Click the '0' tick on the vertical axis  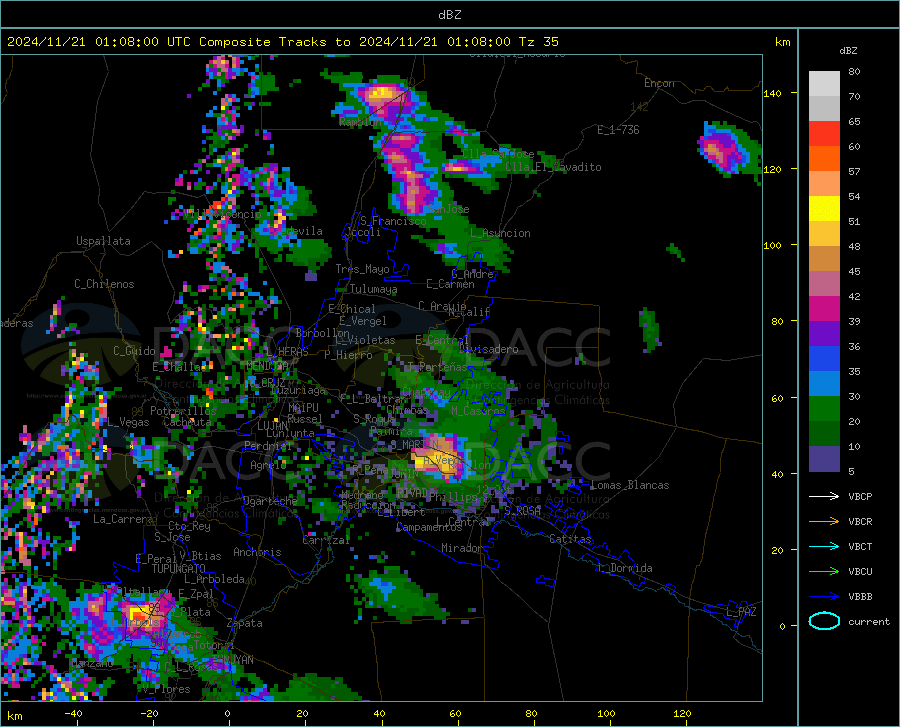point(782,626)
